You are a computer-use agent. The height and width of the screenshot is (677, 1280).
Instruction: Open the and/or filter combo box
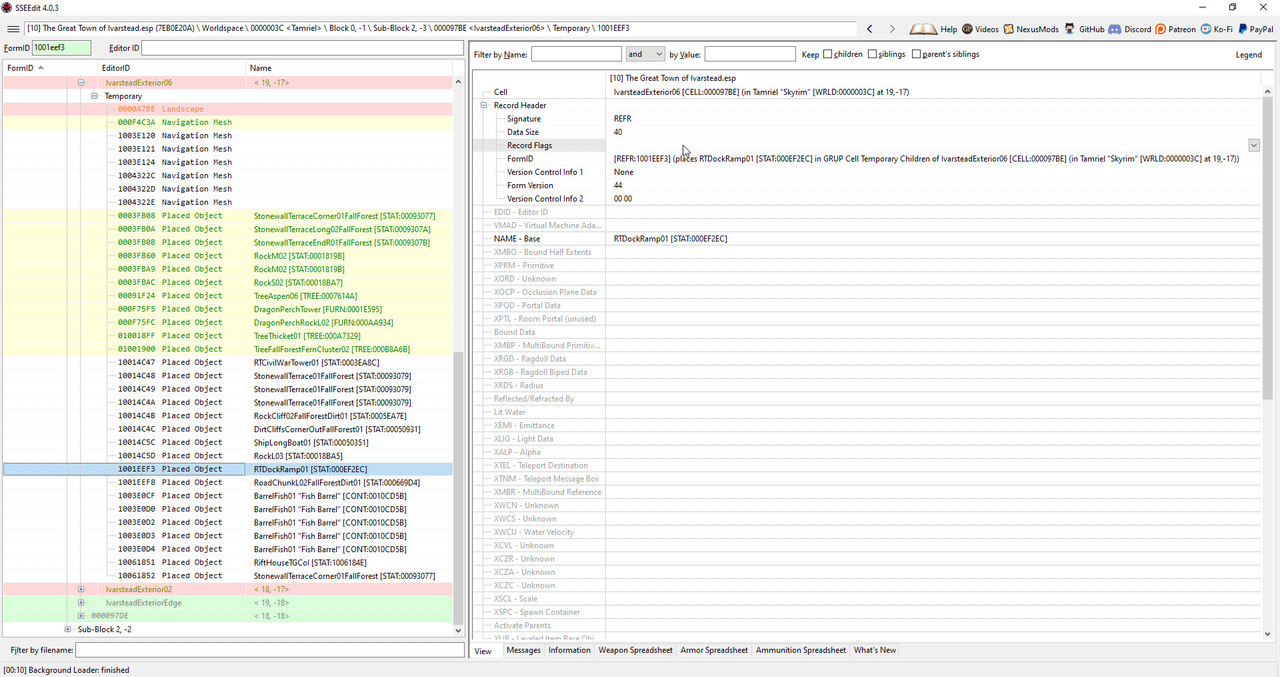tap(645, 54)
